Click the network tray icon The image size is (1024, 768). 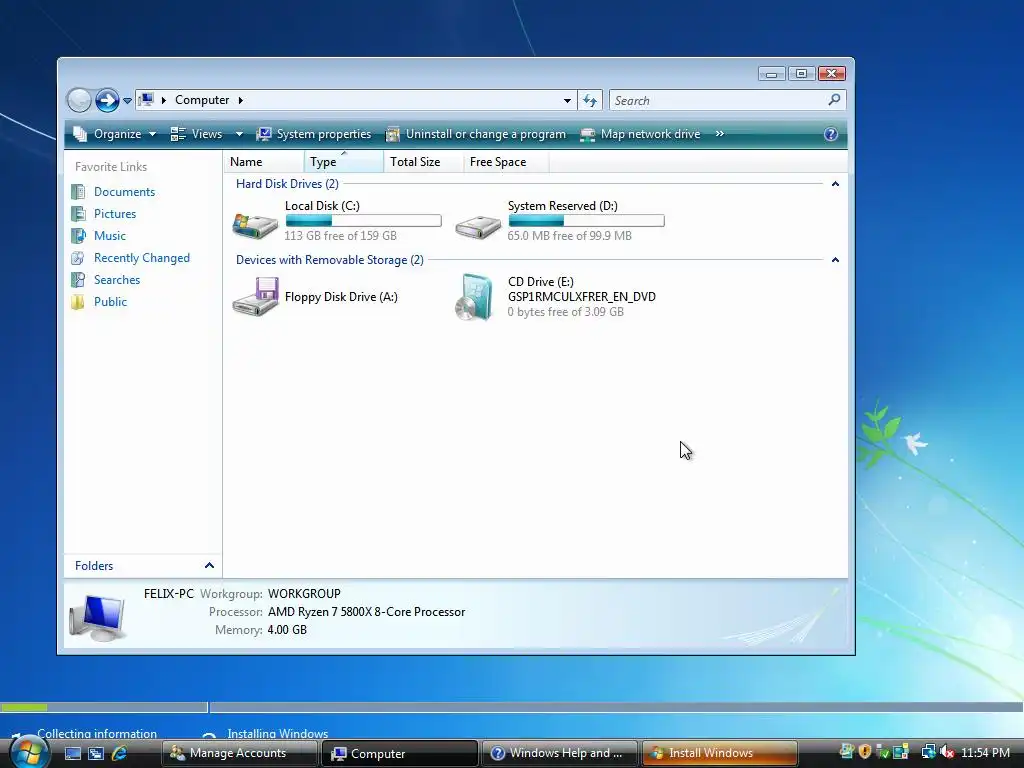(x=928, y=752)
